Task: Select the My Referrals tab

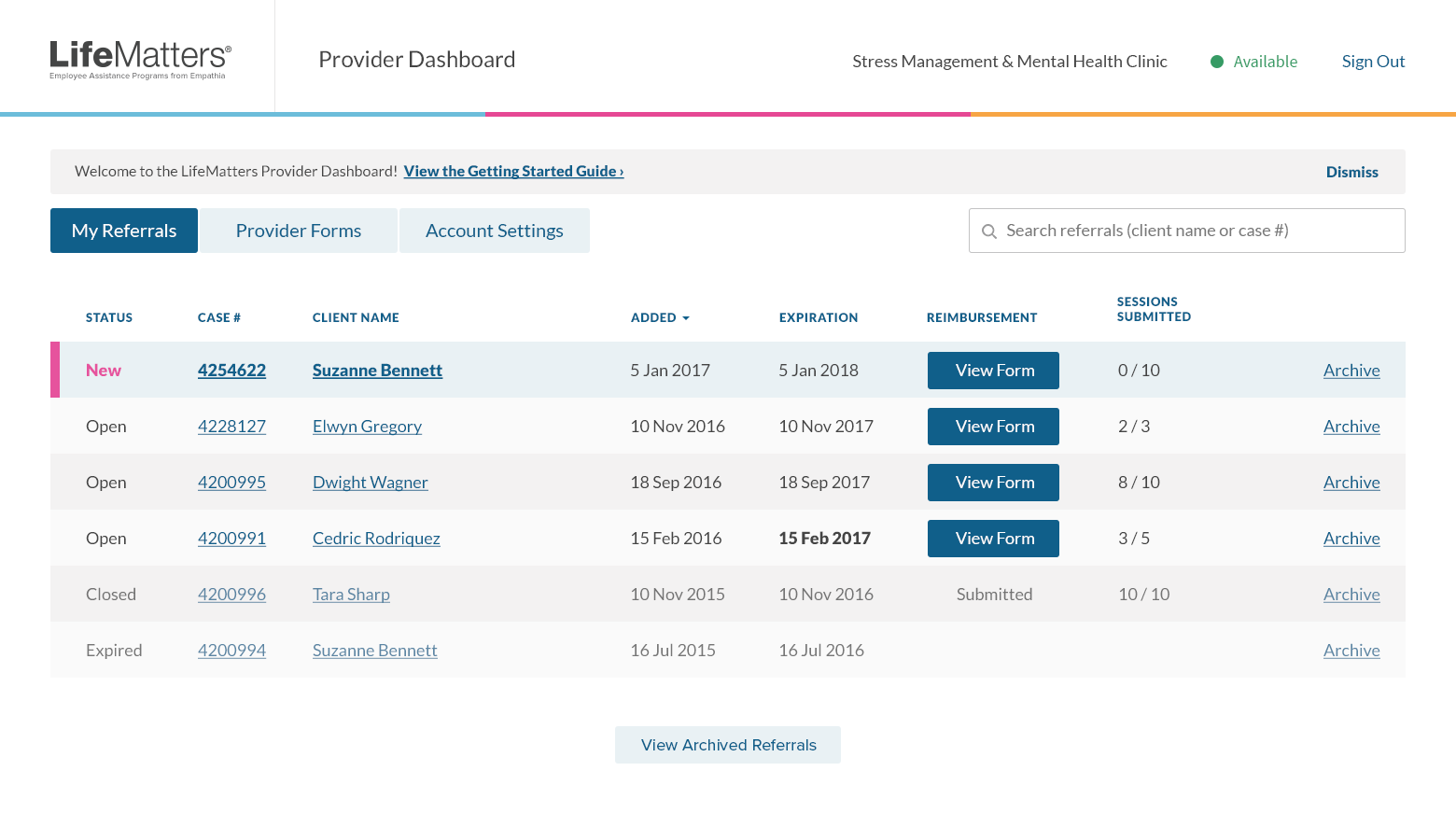Action: point(124,231)
